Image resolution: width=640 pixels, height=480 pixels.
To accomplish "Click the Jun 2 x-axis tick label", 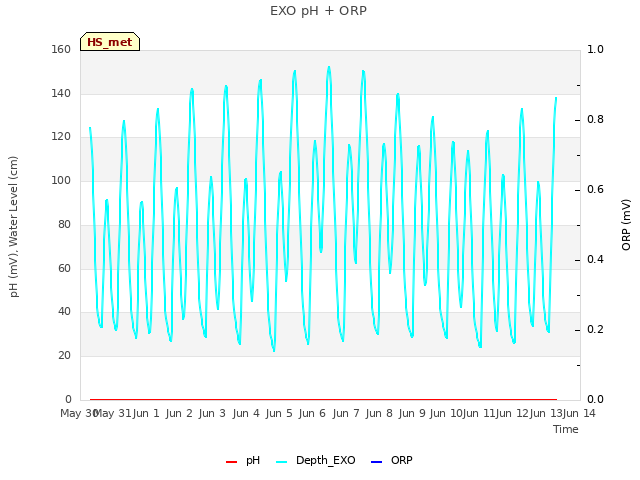I will coord(179,413).
